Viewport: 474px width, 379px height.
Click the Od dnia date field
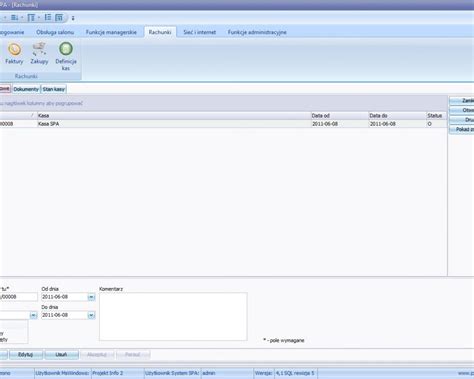point(64,297)
